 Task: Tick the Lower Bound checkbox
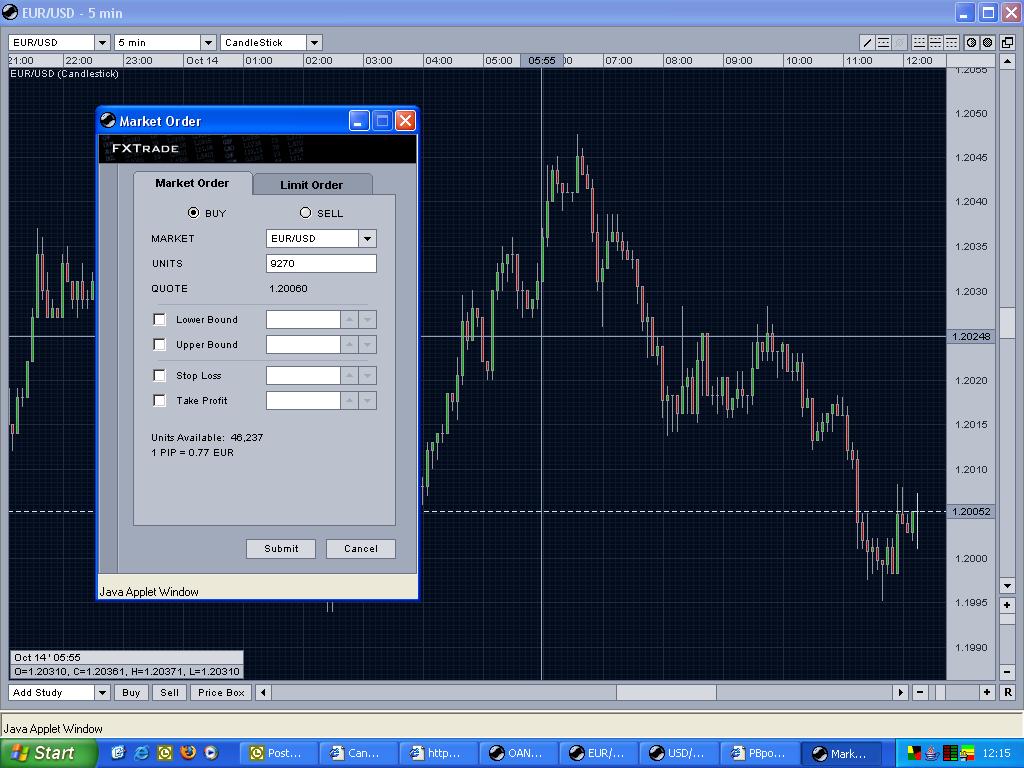[x=159, y=319]
